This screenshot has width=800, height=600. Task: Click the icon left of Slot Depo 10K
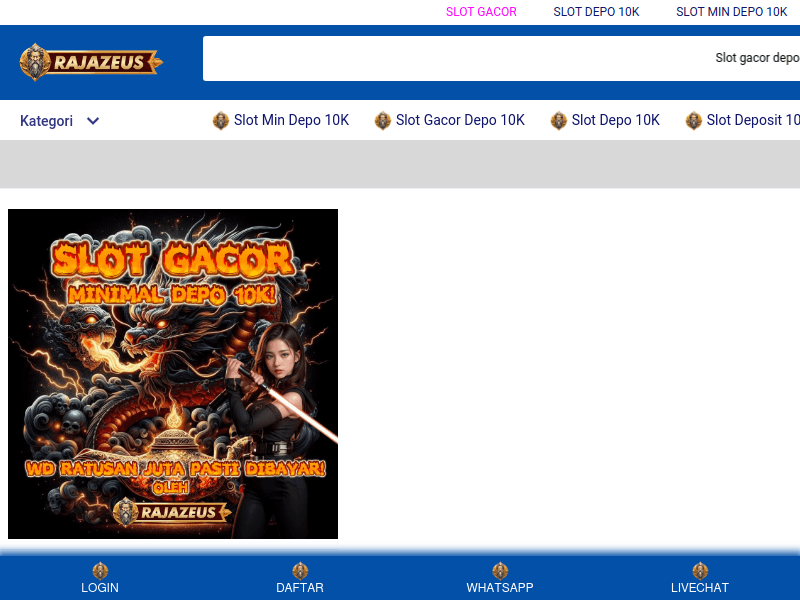(559, 121)
